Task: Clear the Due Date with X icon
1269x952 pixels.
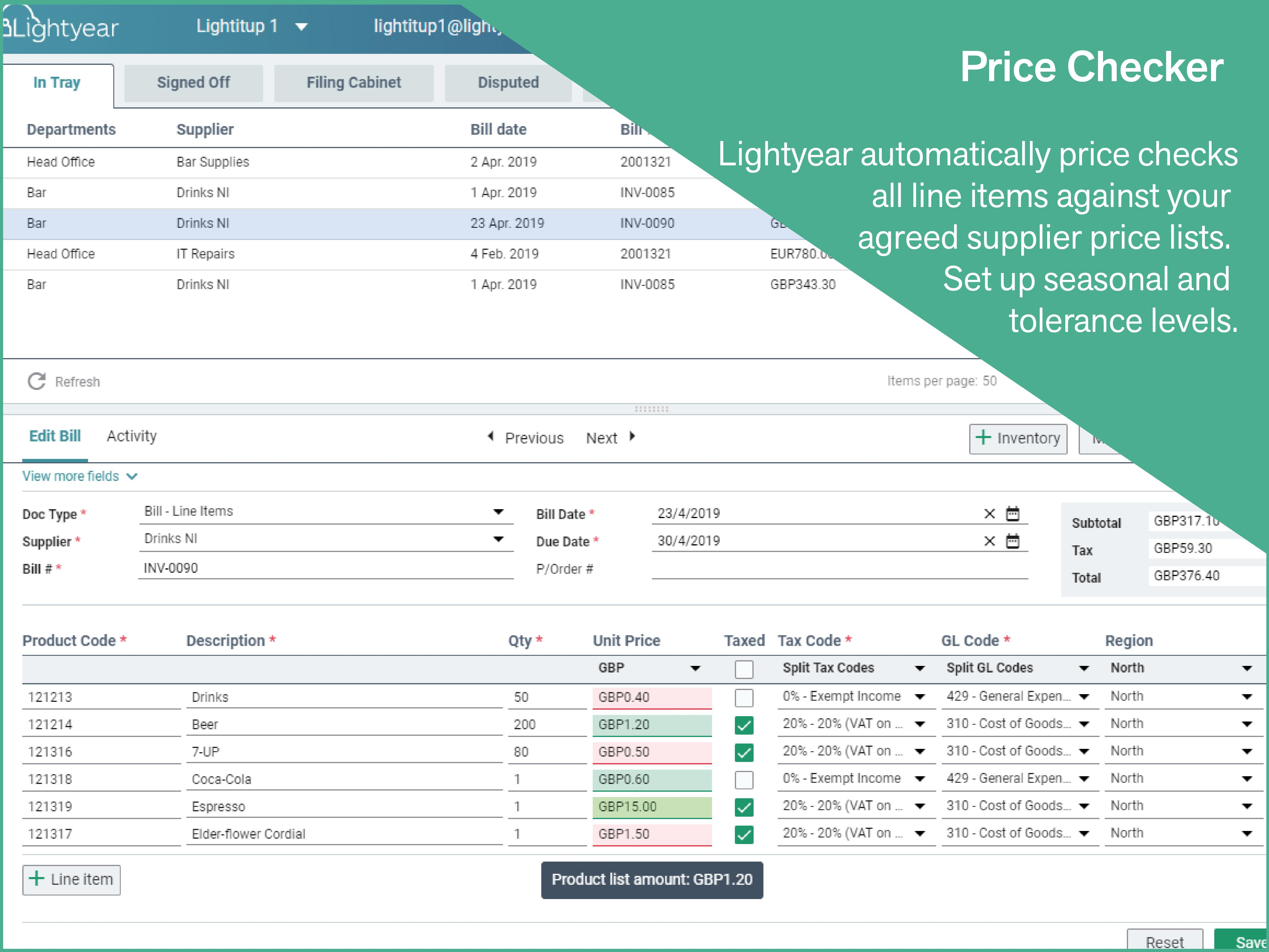Action: tap(989, 541)
